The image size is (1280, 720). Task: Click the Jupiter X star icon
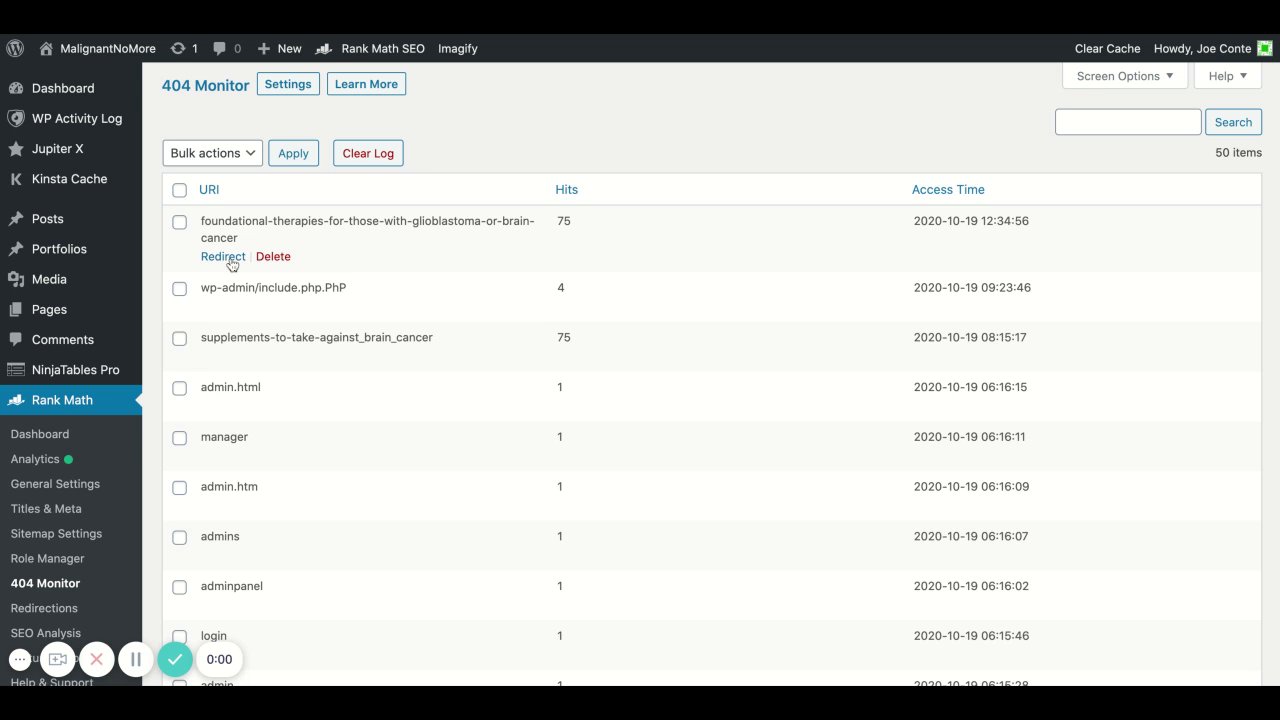point(16,149)
